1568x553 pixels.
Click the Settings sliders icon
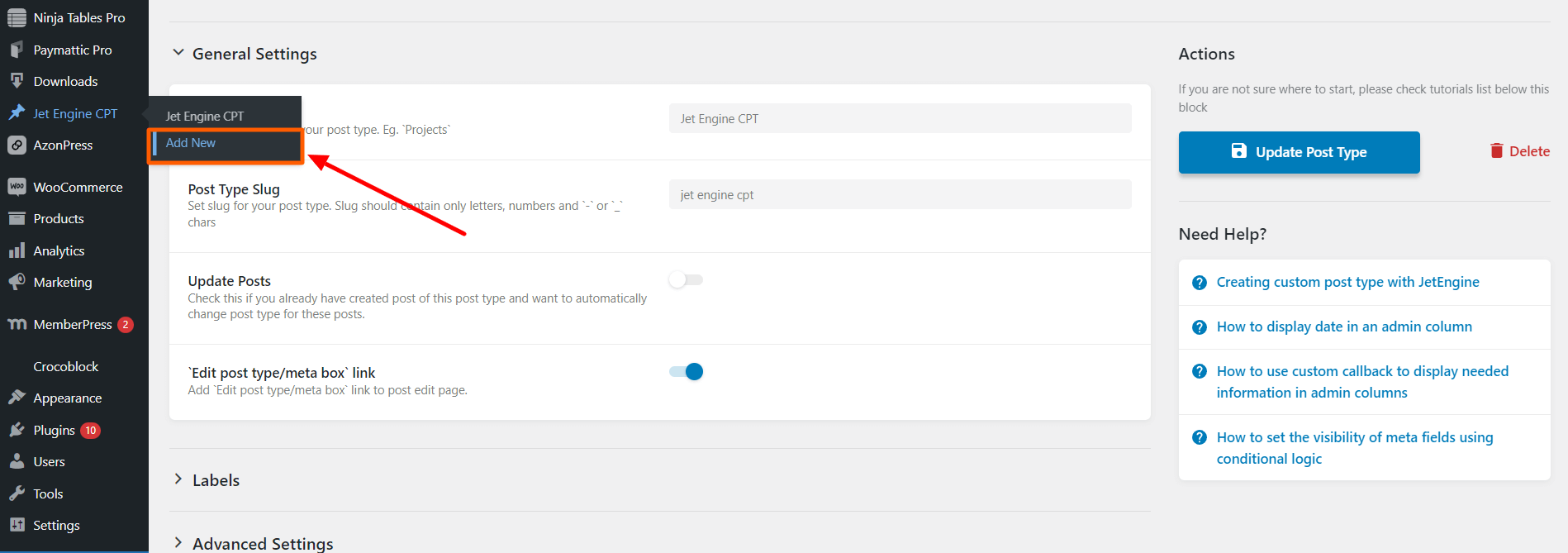point(17,525)
